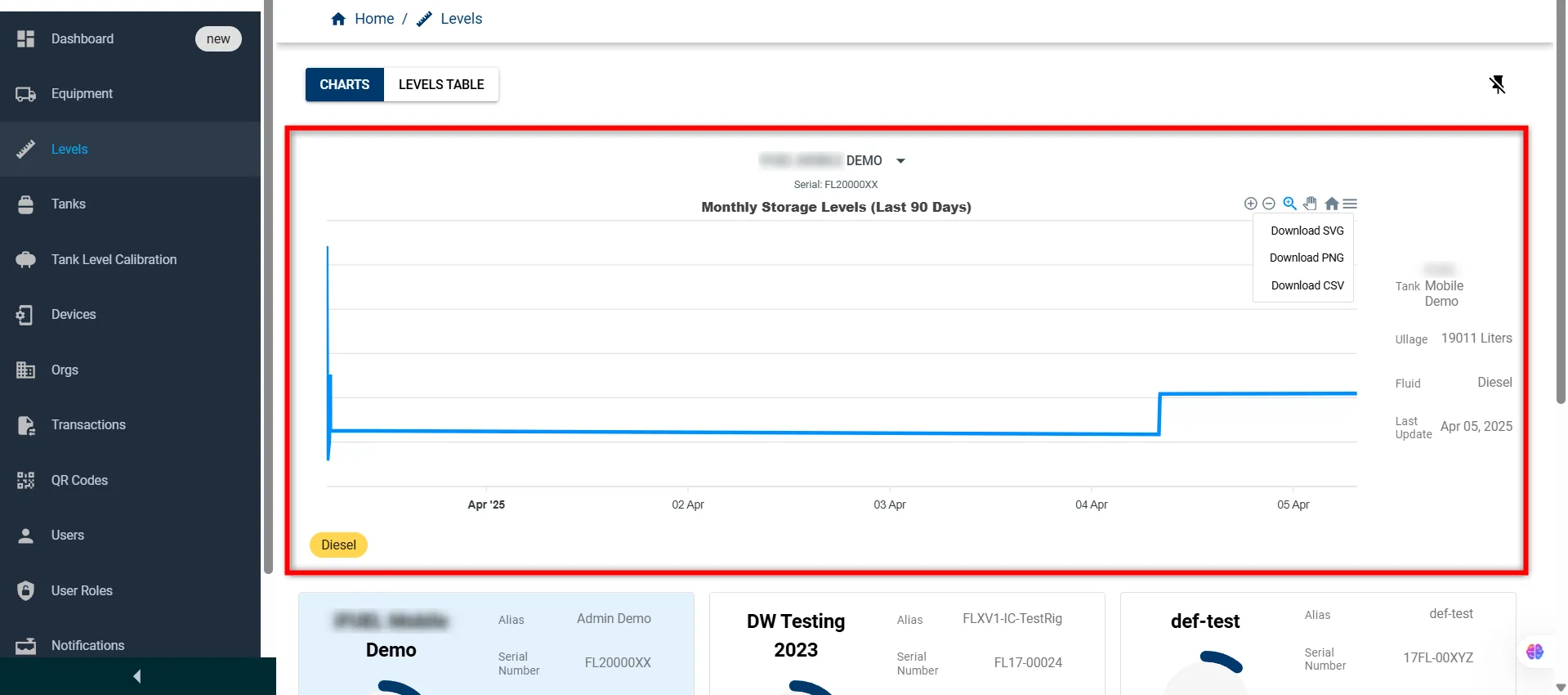Toggle the unpin icon at top right

tap(1497, 84)
